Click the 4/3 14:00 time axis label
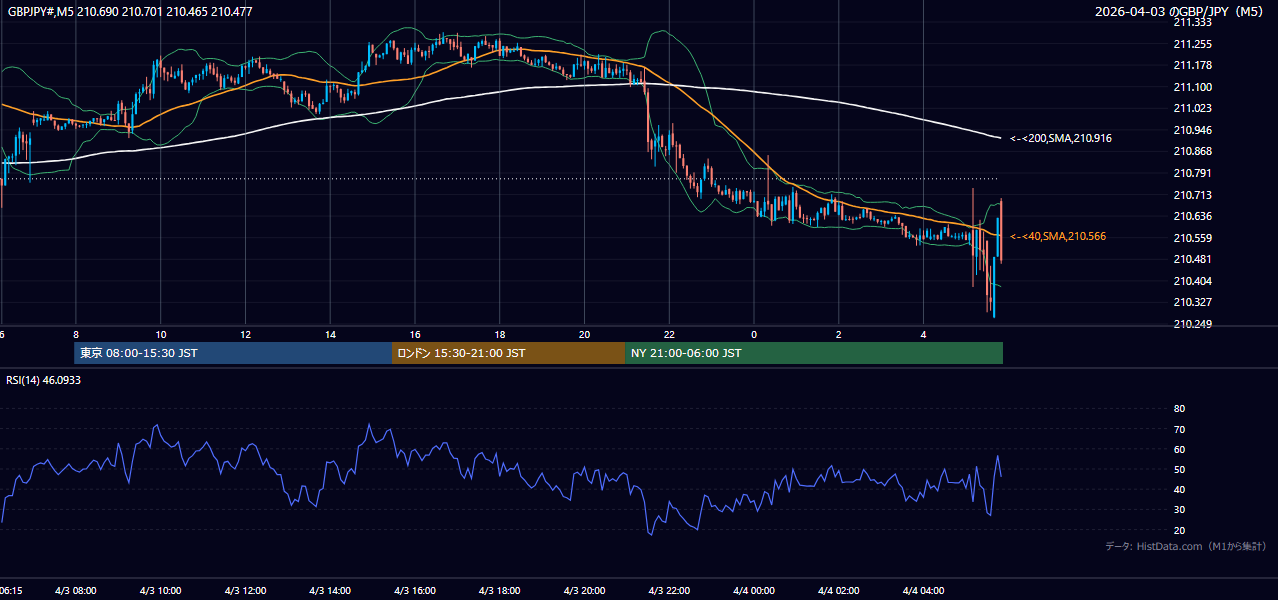 [x=330, y=591]
